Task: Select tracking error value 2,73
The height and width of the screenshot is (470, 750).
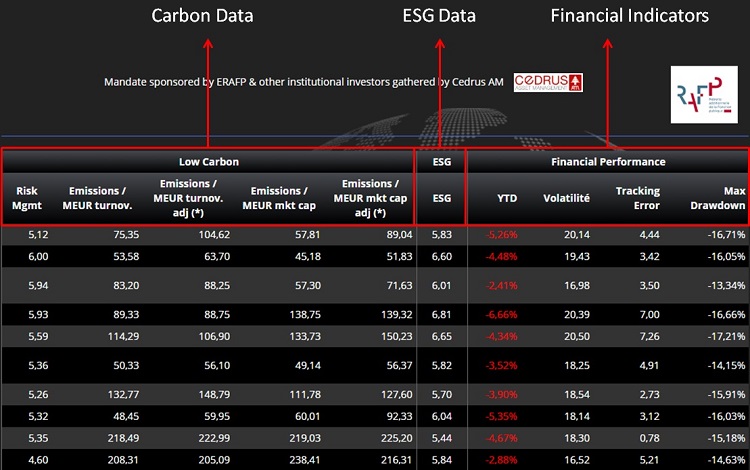Action: [x=650, y=395]
